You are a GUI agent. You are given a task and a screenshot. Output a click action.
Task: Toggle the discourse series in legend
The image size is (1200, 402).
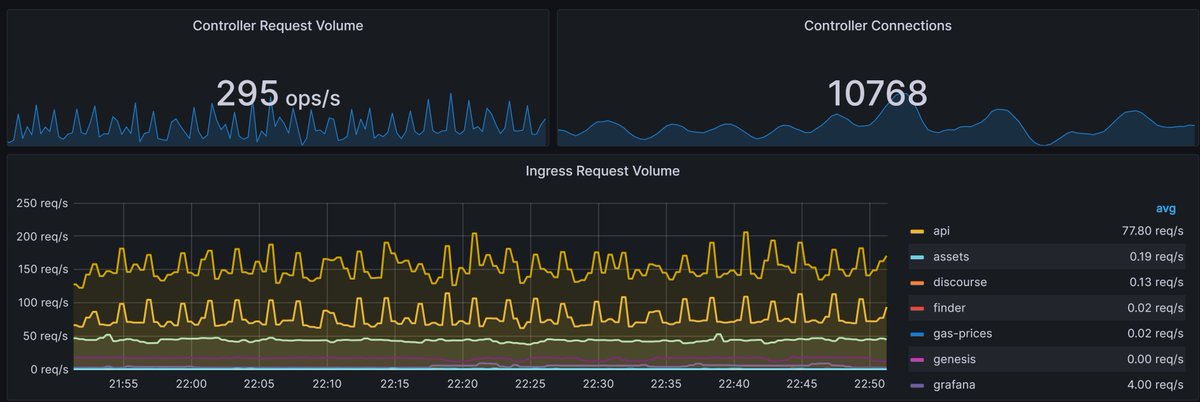point(959,283)
